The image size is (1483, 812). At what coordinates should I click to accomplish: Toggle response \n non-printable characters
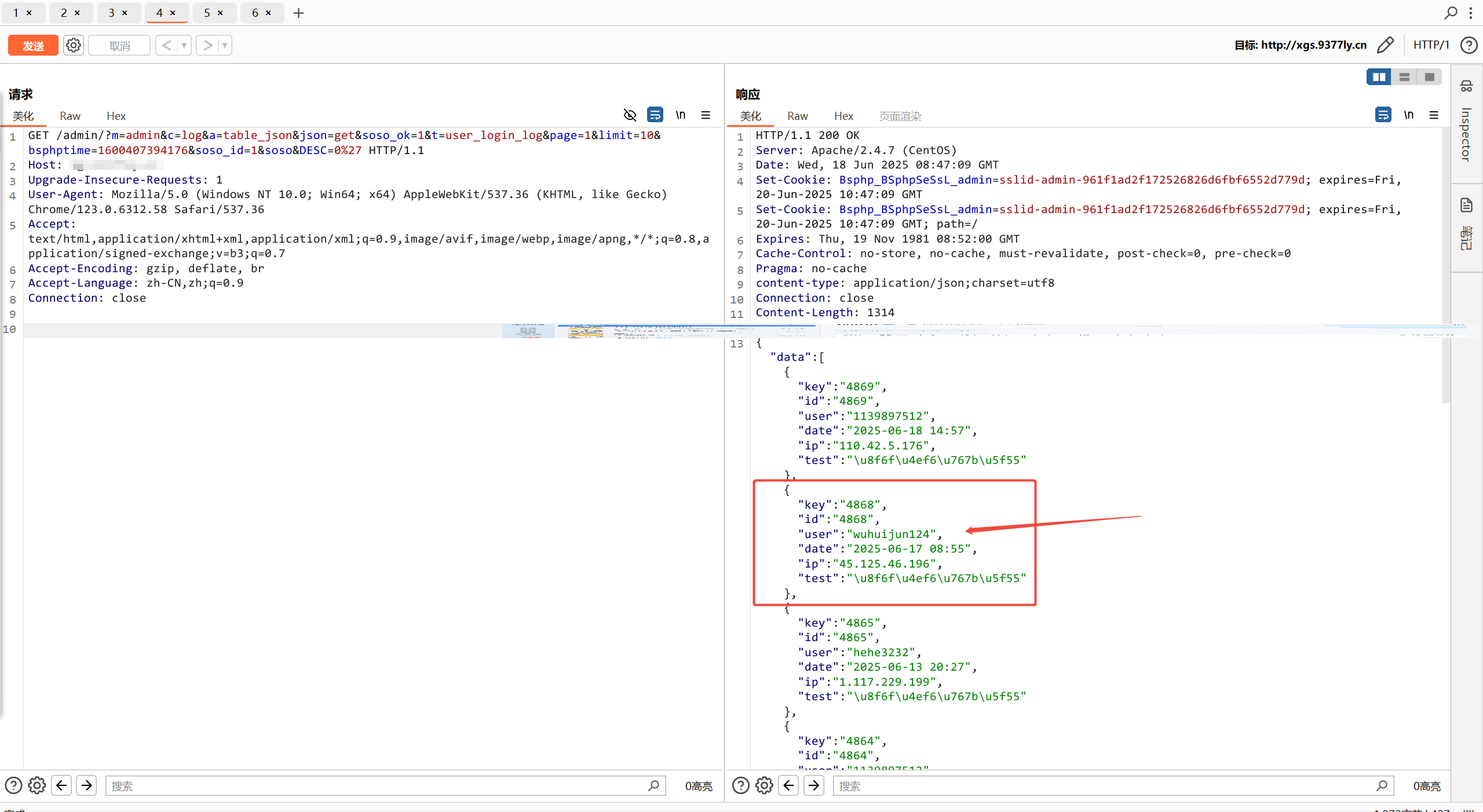tap(1409, 115)
